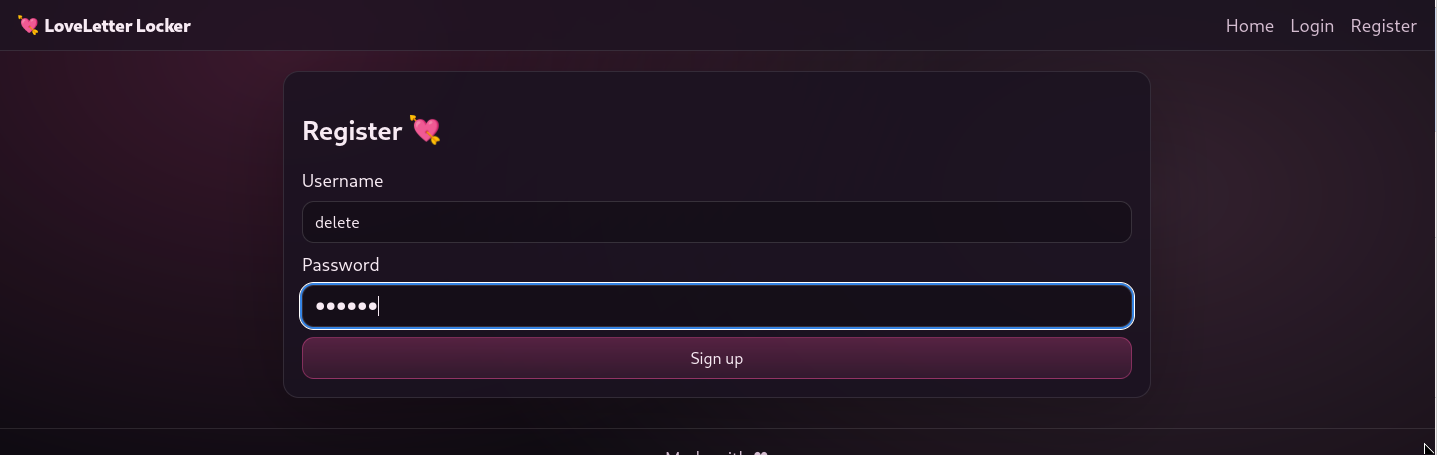
Task: Click the empty navbar area left of Home
Action: [x=700, y=26]
